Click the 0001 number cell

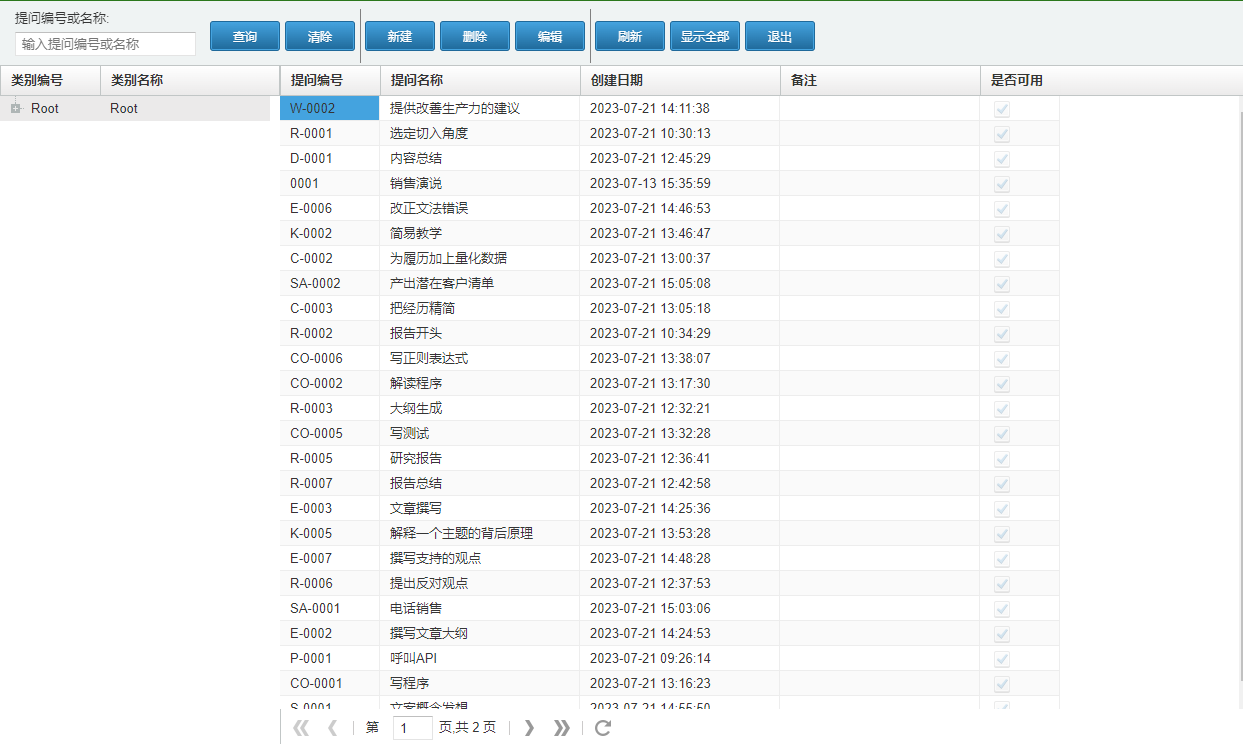pyautogui.click(x=330, y=183)
